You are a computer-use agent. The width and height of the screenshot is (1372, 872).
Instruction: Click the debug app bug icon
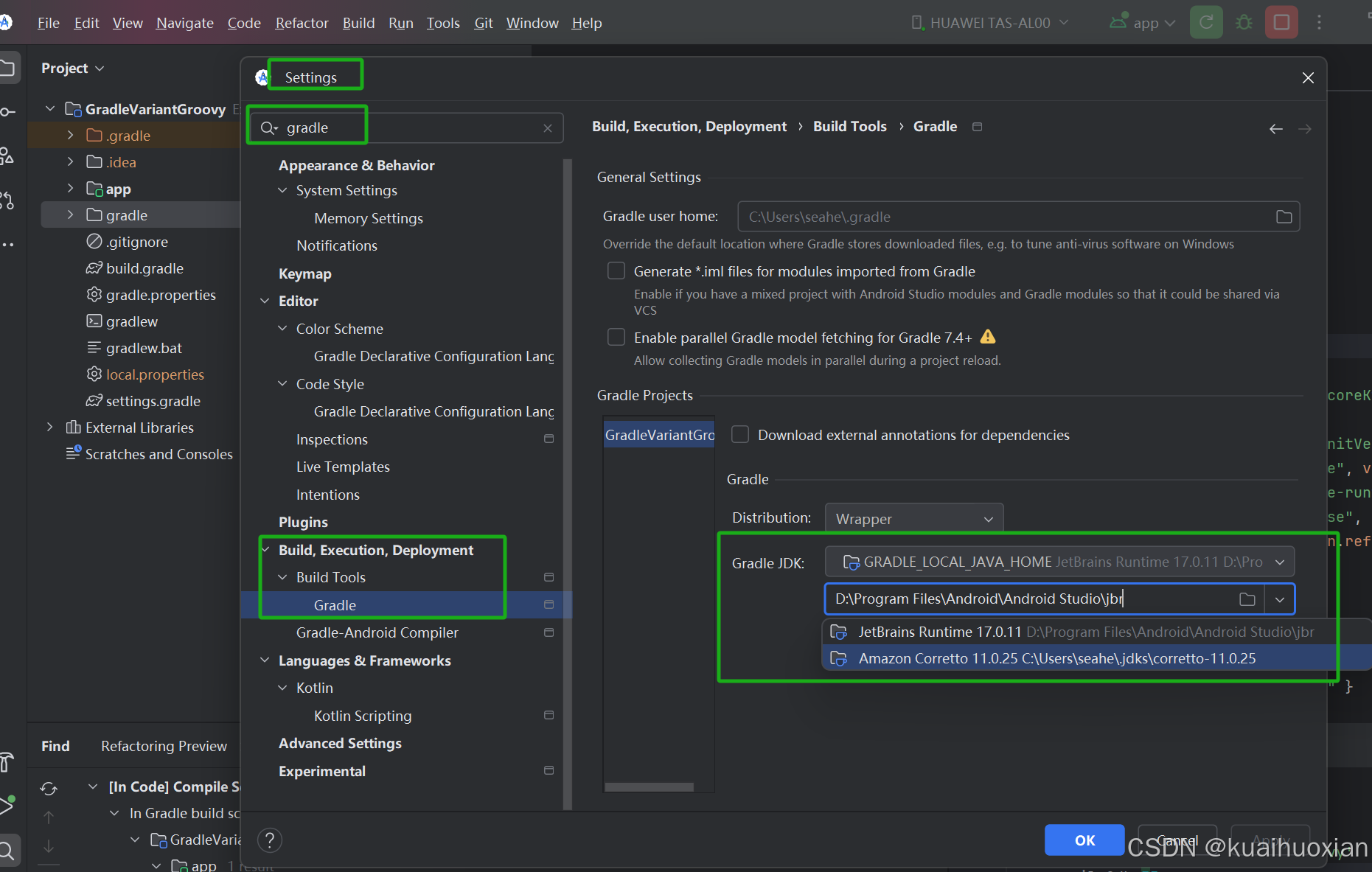tap(1244, 22)
